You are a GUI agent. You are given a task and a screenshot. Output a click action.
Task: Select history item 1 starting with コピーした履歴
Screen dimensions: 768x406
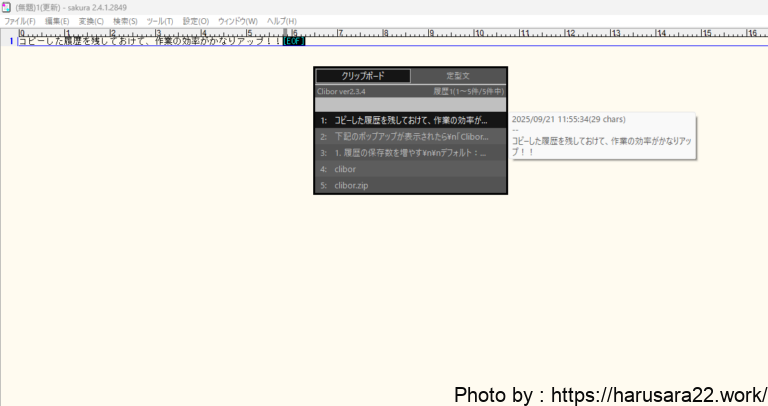(410, 120)
